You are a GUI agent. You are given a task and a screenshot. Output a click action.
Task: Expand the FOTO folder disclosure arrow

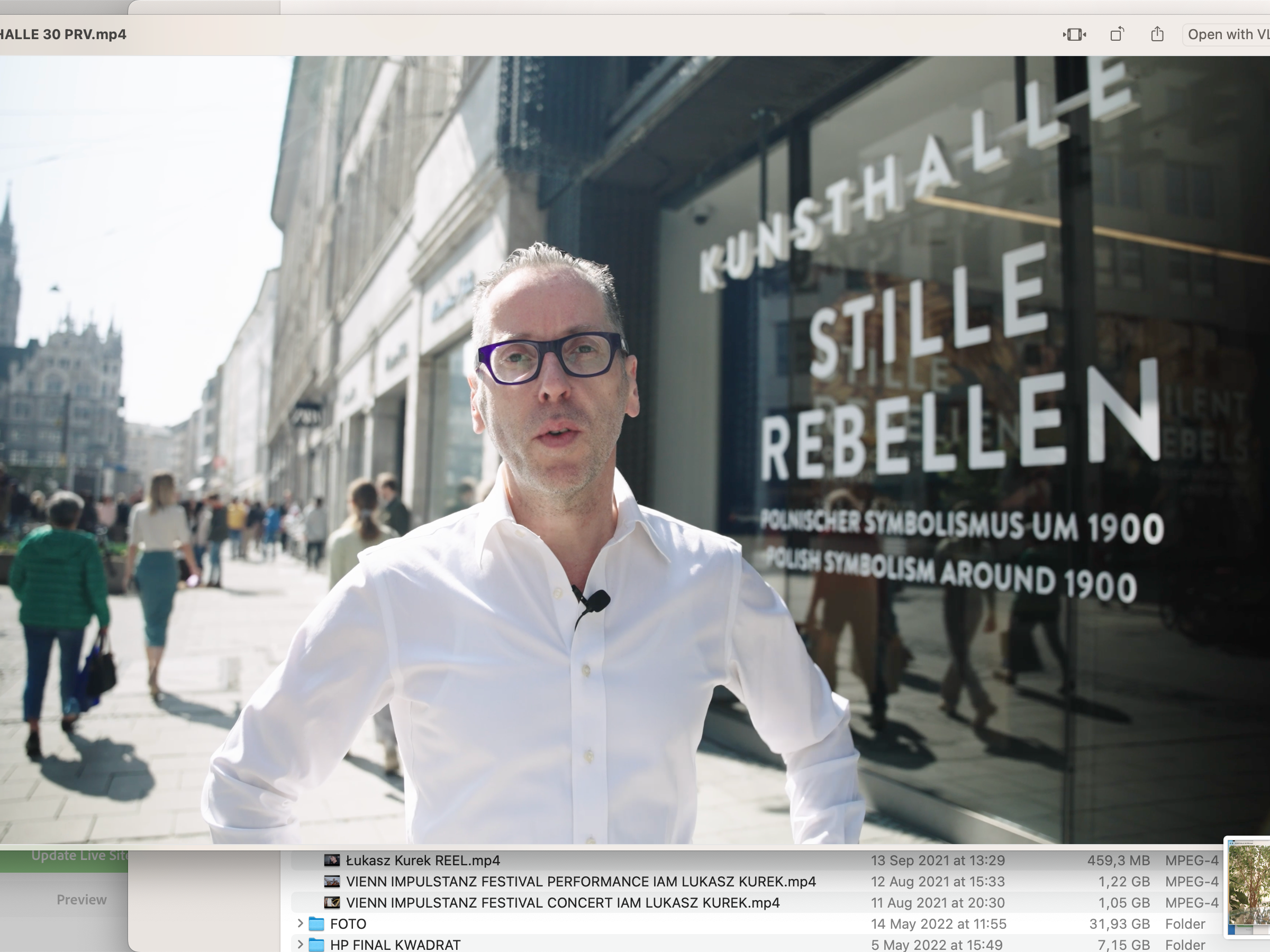(300, 923)
